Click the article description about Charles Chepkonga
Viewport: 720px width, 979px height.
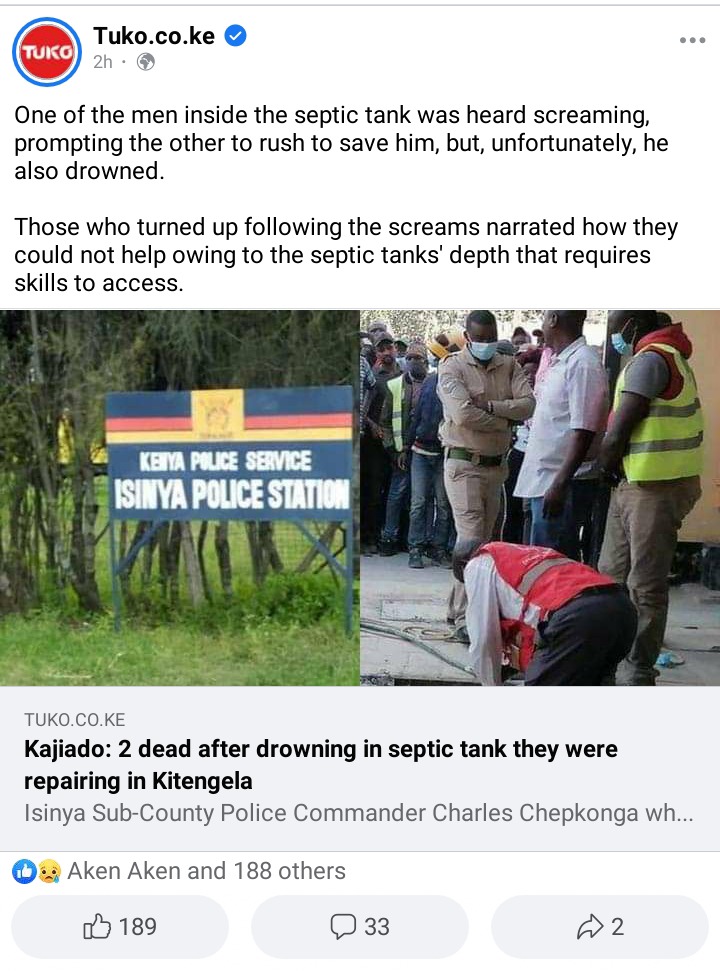point(358,813)
